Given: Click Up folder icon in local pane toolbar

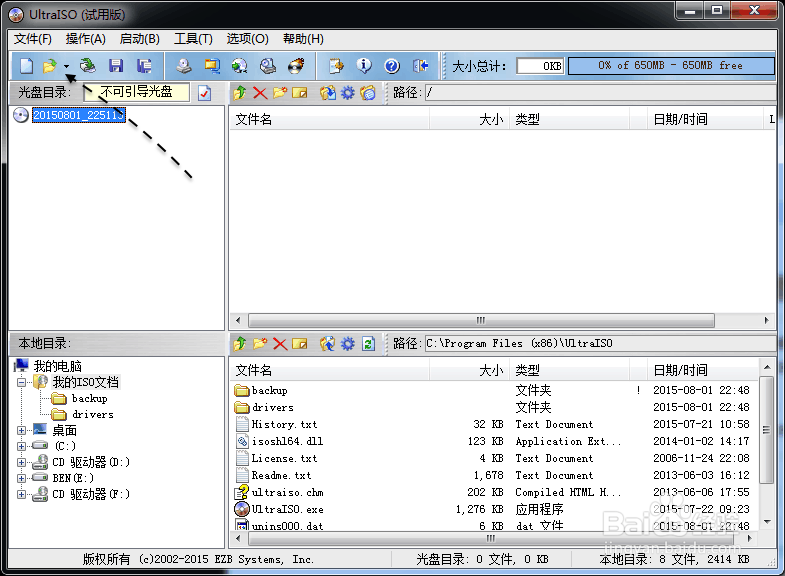Looking at the screenshot, I should tap(240, 343).
